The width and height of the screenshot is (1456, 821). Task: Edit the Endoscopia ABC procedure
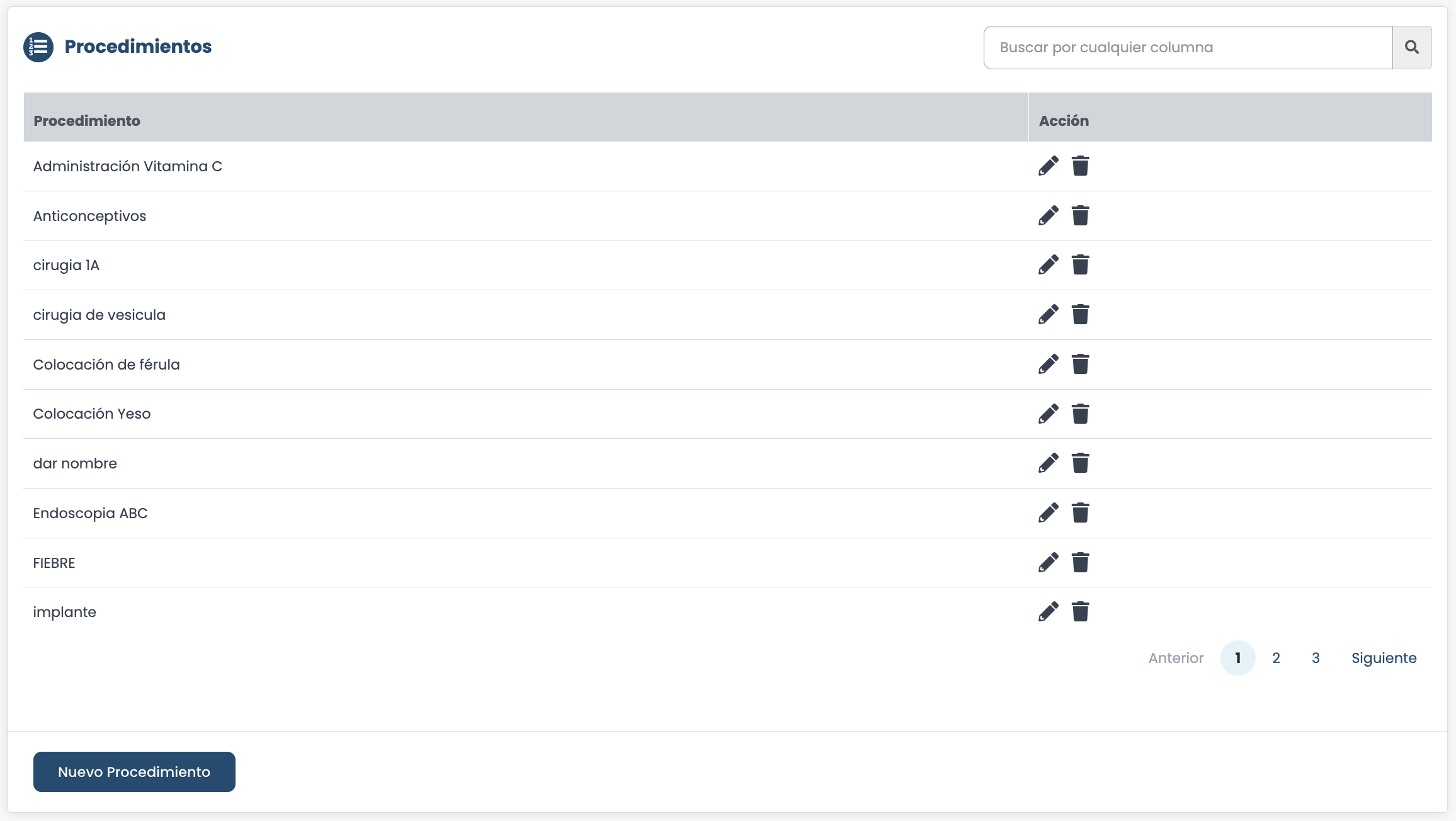point(1049,513)
